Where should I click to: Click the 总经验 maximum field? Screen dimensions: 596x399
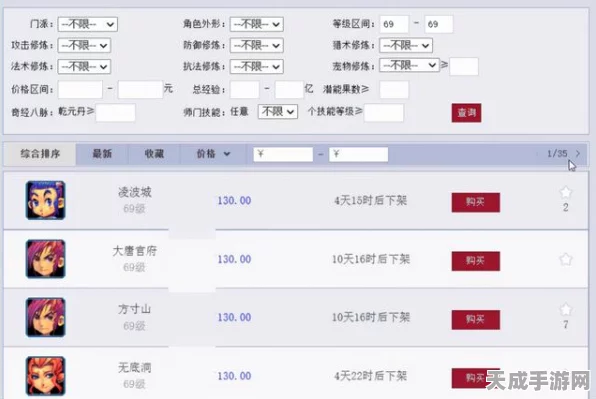click(289, 90)
